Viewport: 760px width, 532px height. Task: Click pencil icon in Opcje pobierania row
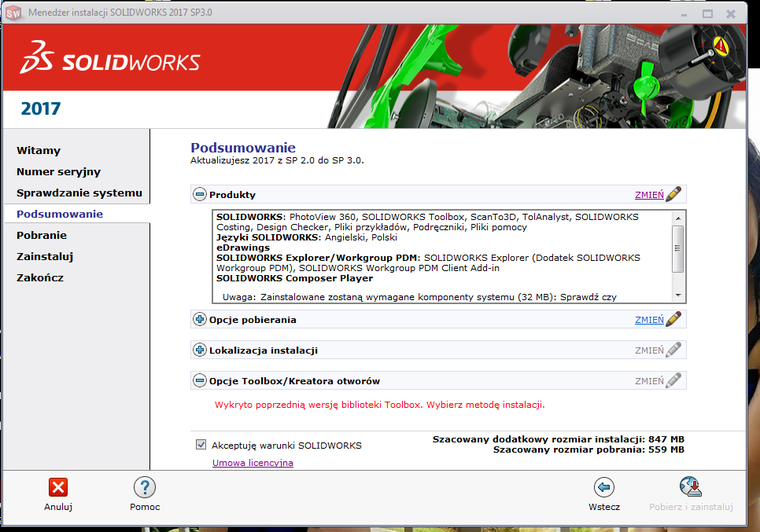(x=674, y=319)
